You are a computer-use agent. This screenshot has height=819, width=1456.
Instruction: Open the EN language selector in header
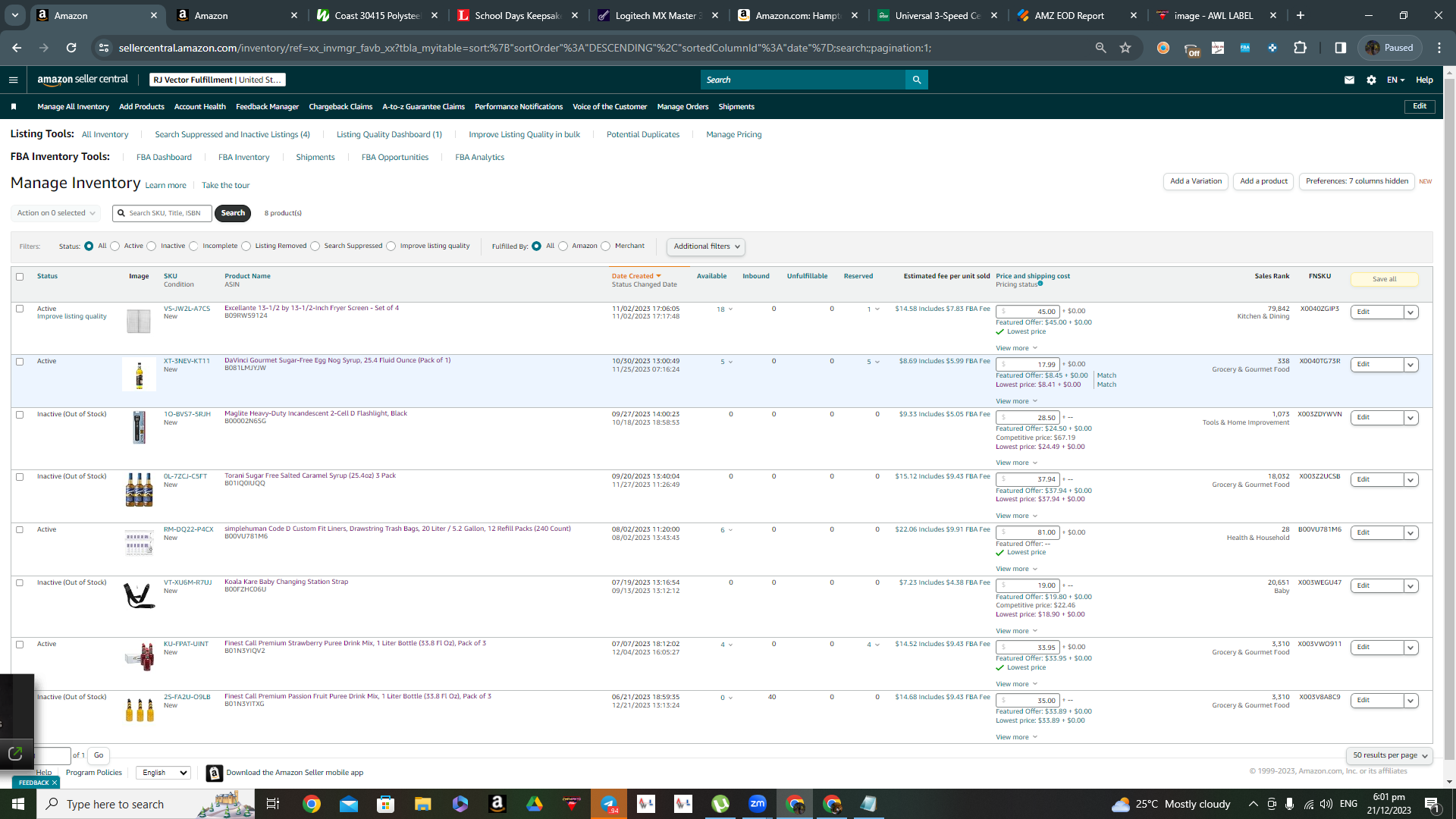pos(1395,80)
